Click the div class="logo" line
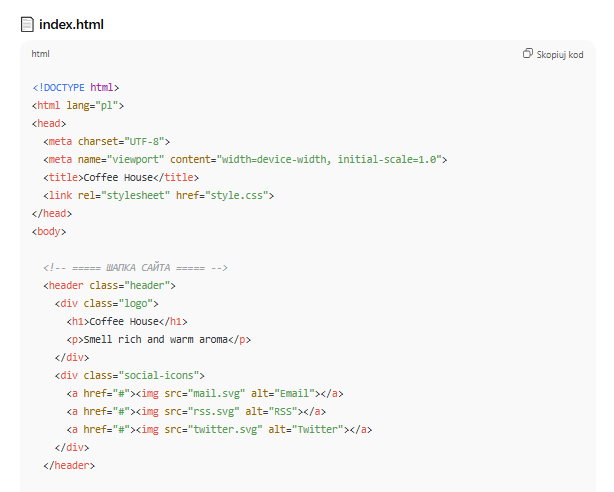Viewport: 614px width, 492px height. pos(107,303)
